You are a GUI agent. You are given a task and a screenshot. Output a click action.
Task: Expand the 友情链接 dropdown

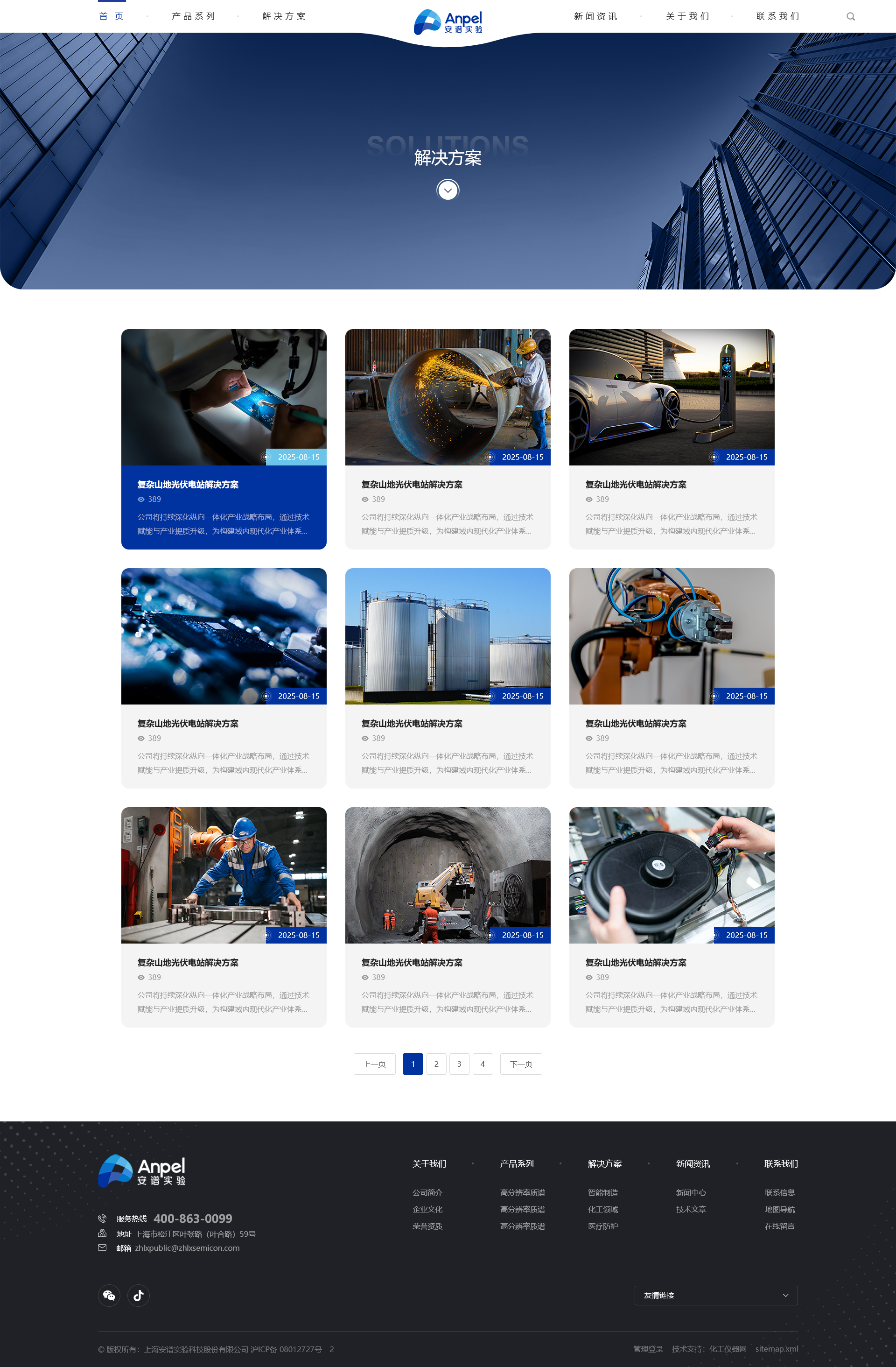716,1295
